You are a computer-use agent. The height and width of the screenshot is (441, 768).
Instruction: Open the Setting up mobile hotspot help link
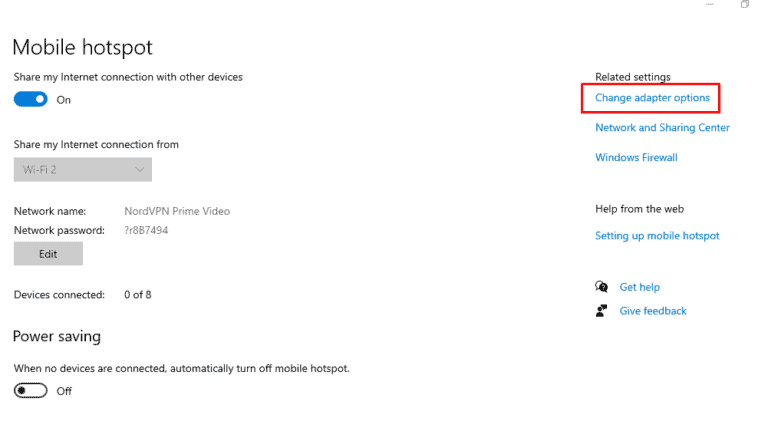pyautogui.click(x=657, y=236)
